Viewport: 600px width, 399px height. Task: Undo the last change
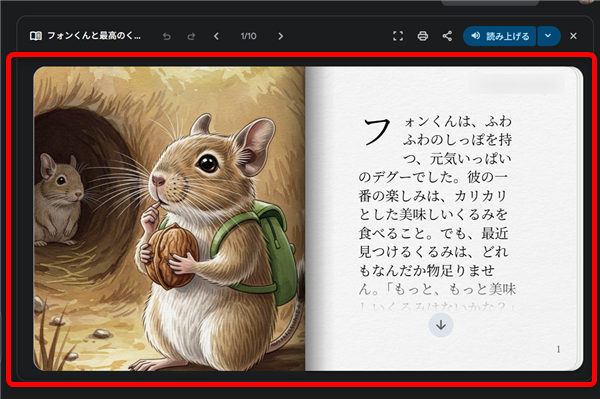point(166,36)
